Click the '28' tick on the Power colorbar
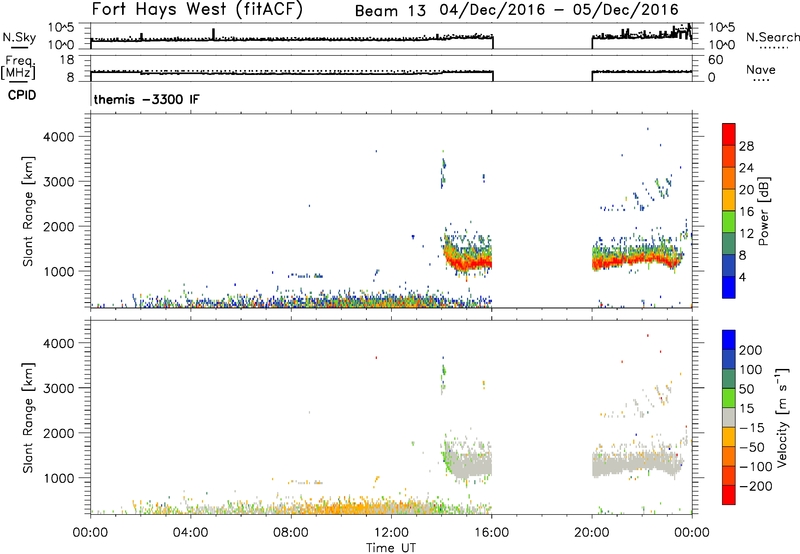The height and width of the screenshot is (554, 800). pos(746,146)
